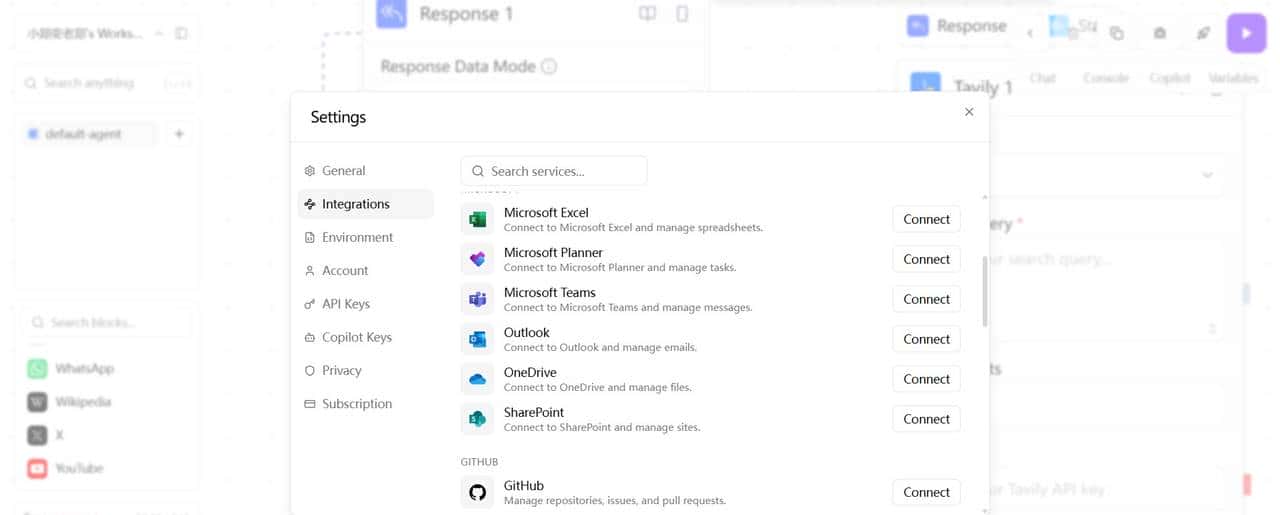The width and height of the screenshot is (1280, 515).
Task: Open the Privacy settings section
Action: tap(341, 370)
